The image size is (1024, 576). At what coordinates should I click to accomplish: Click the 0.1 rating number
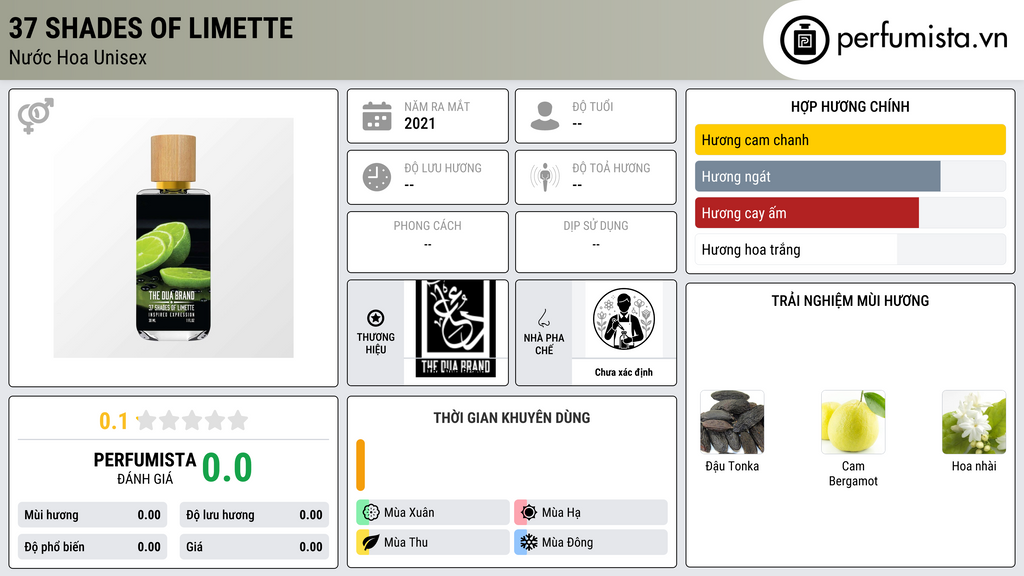(x=114, y=421)
